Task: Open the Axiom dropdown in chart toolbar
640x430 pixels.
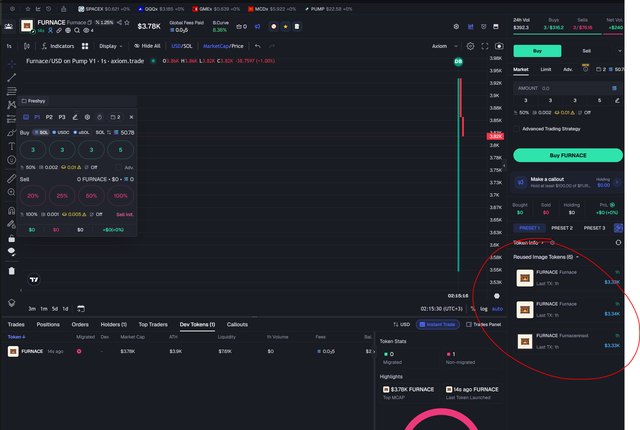Action: click(444, 46)
